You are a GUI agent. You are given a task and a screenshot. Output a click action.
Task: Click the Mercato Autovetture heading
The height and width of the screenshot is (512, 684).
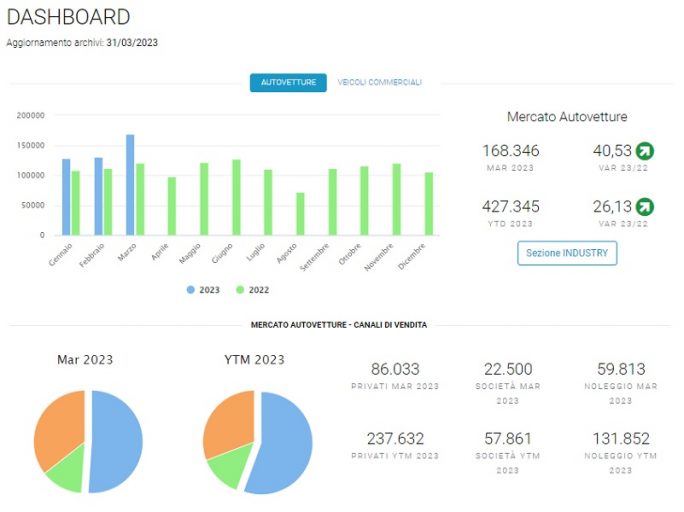567,117
